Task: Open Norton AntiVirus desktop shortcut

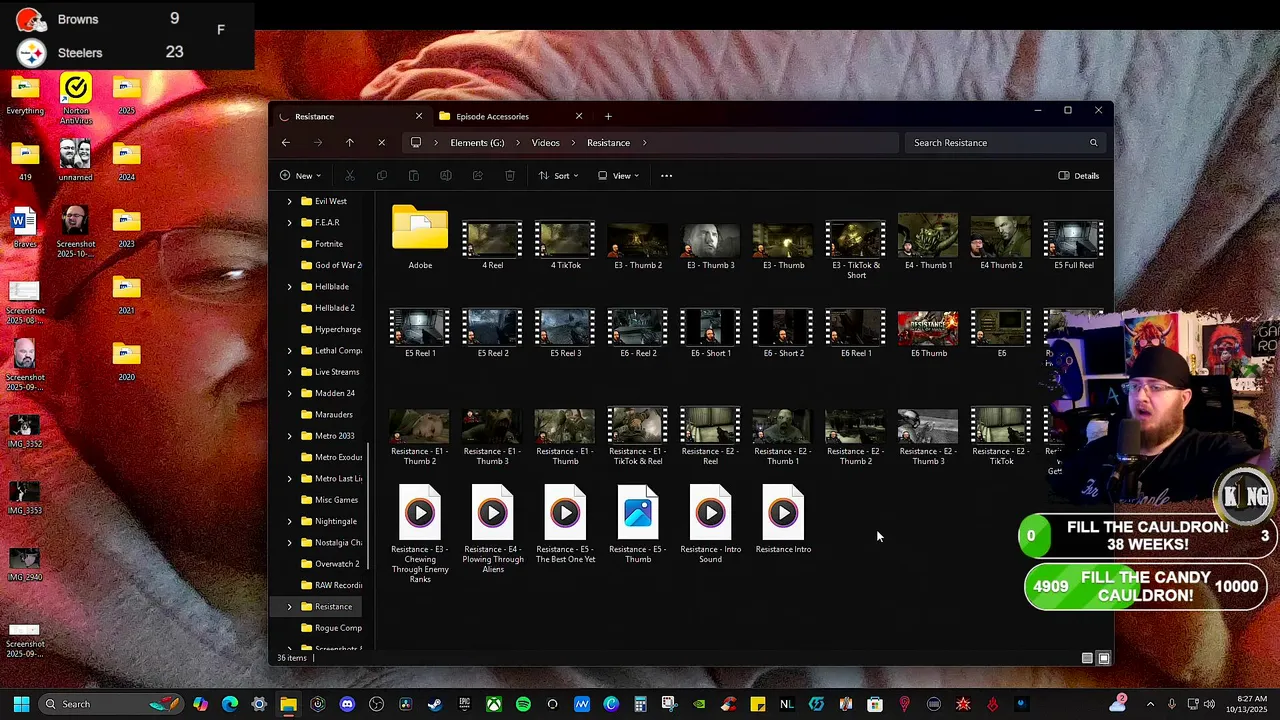Action: [x=76, y=99]
